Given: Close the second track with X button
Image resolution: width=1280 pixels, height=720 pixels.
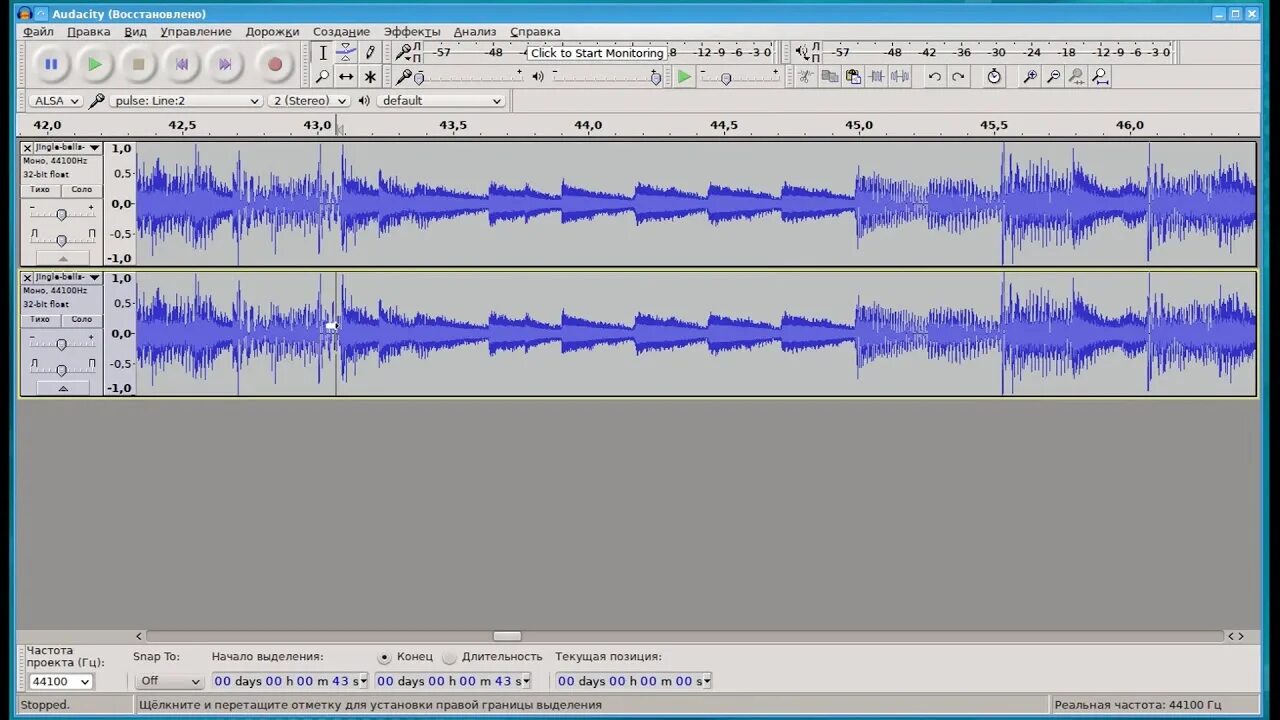Looking at the screenshot, I should 27,278.
